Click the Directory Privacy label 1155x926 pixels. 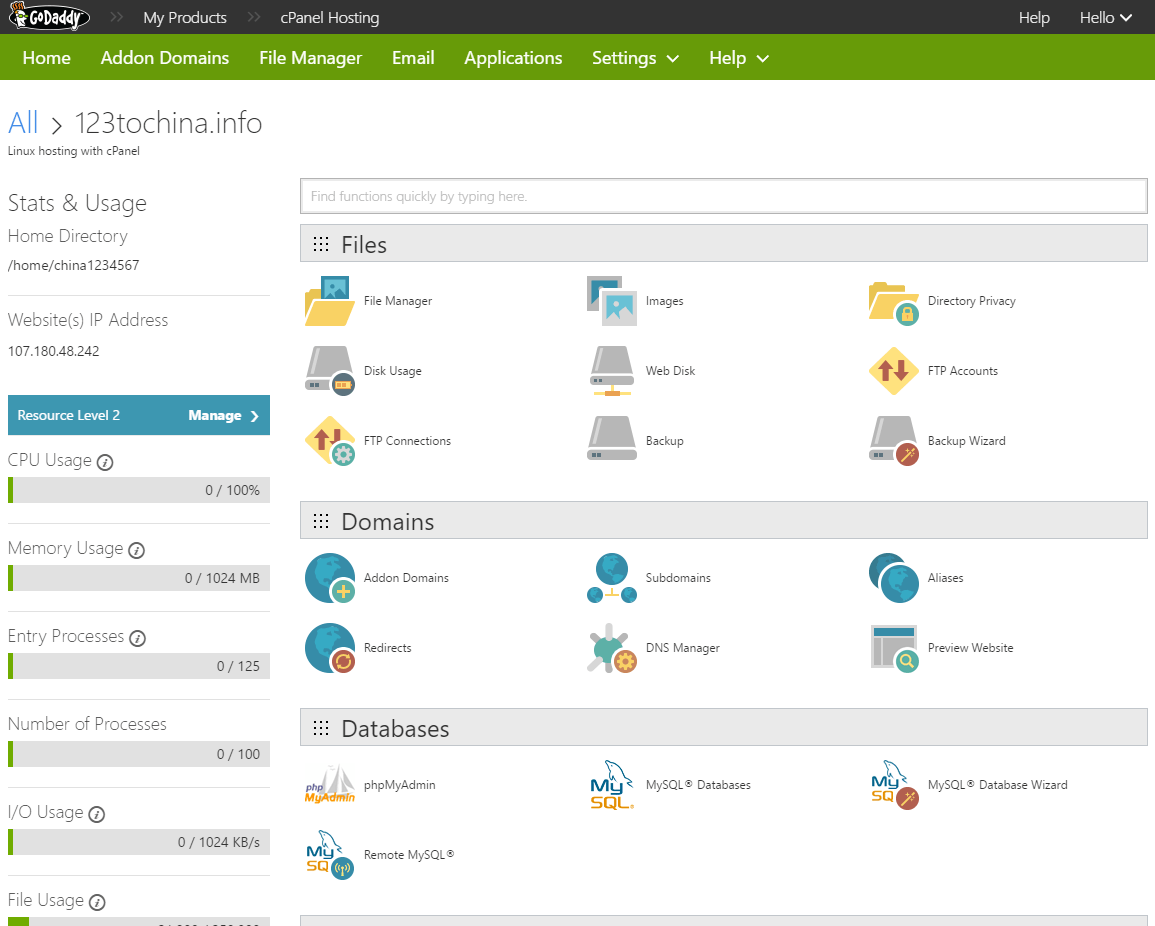tap(972, 301)
